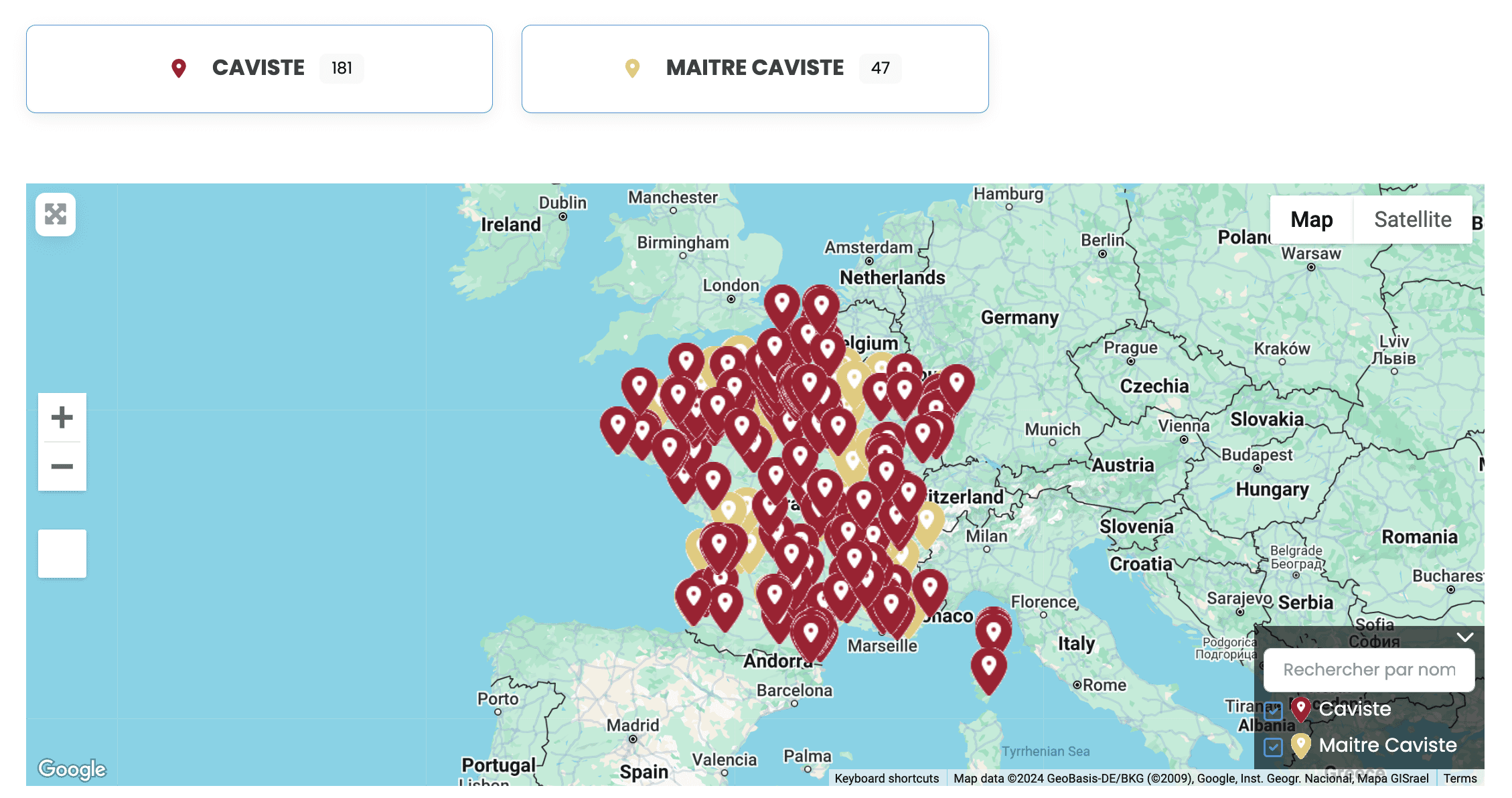The width and height of the screenshot is (1512, 798).
Task: Zoom in with the plus button
Action: pyautogui.click(x=62, y=418)
